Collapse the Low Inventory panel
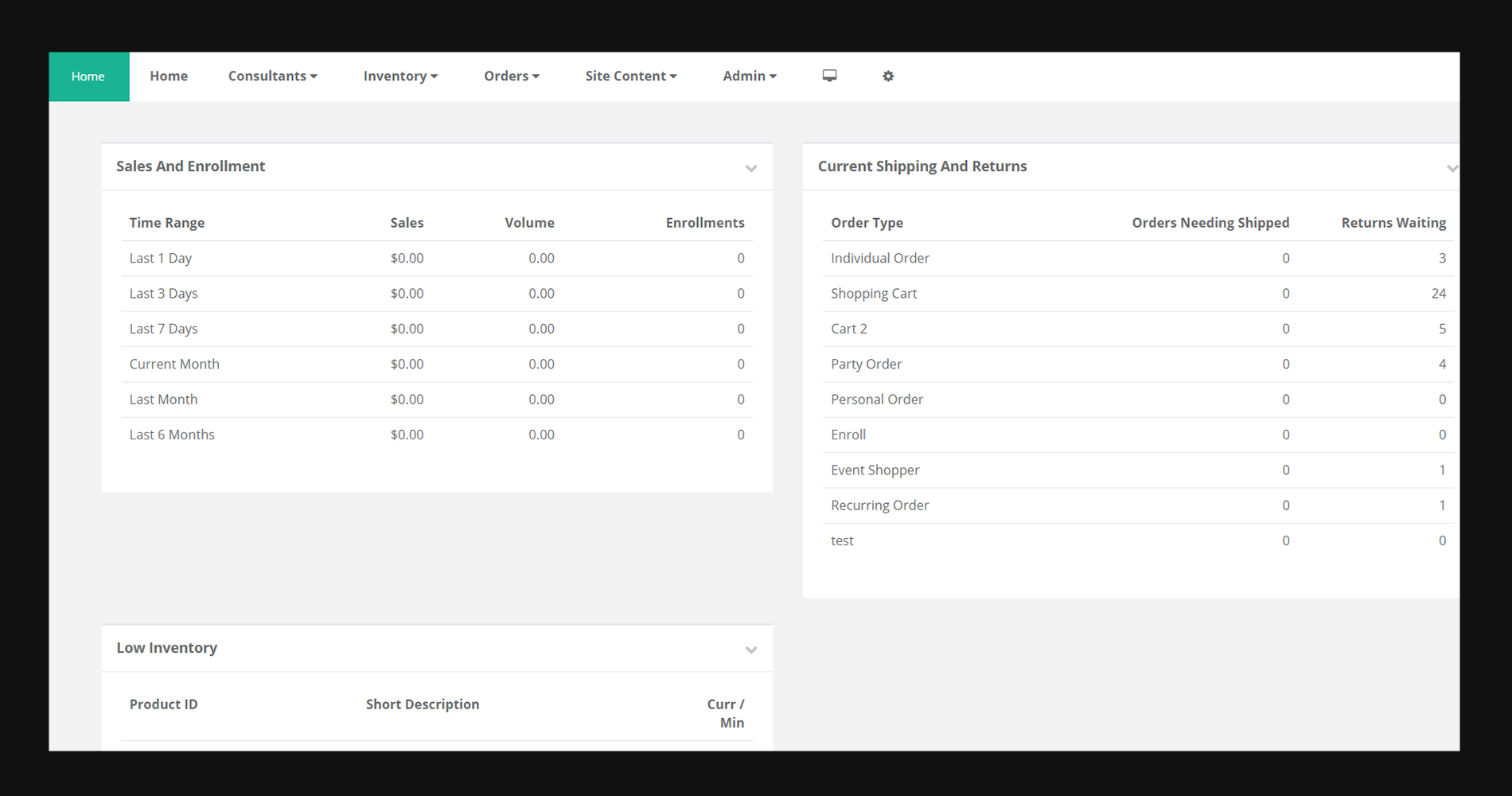This screenshot has height=796, width=1512. click(751, 650)
